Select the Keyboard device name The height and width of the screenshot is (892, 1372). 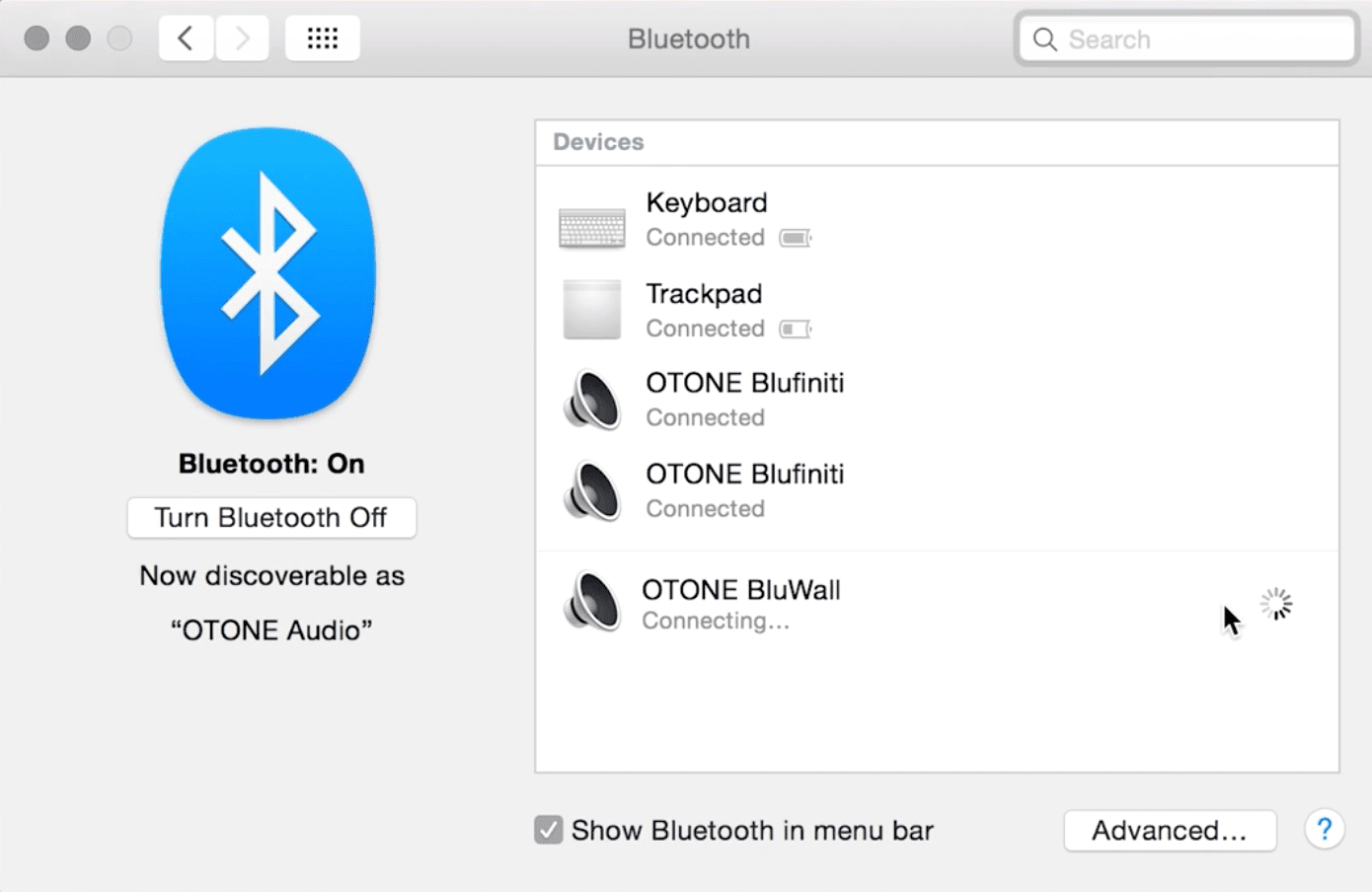point(707,202)
